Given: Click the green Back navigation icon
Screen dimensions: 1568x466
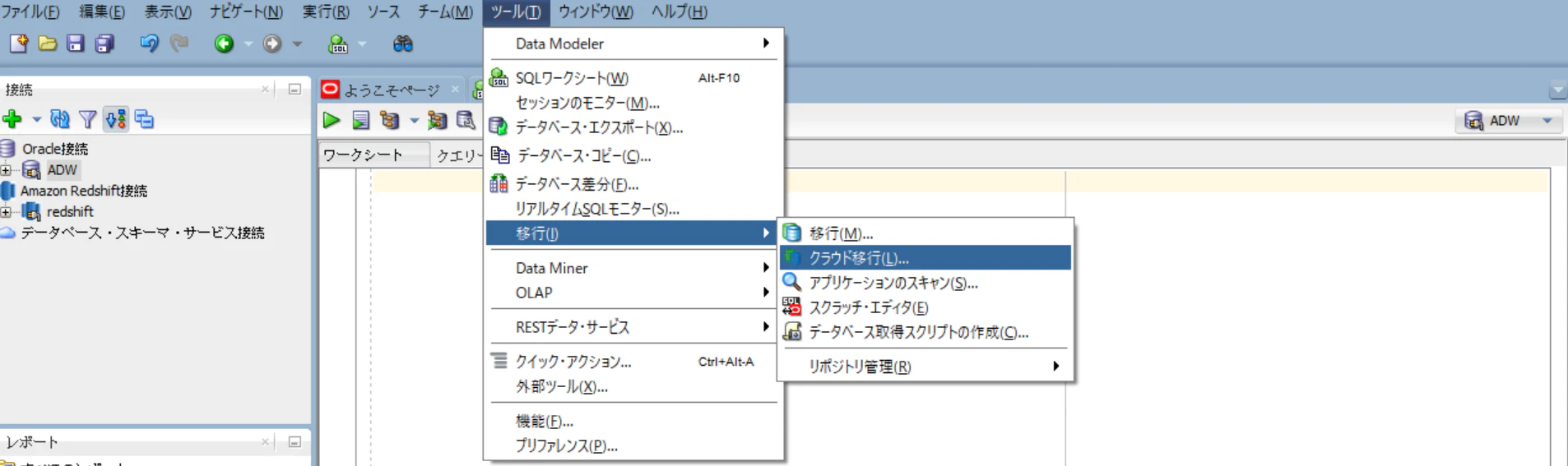Looking at the screenshot, I should [224, 44].
